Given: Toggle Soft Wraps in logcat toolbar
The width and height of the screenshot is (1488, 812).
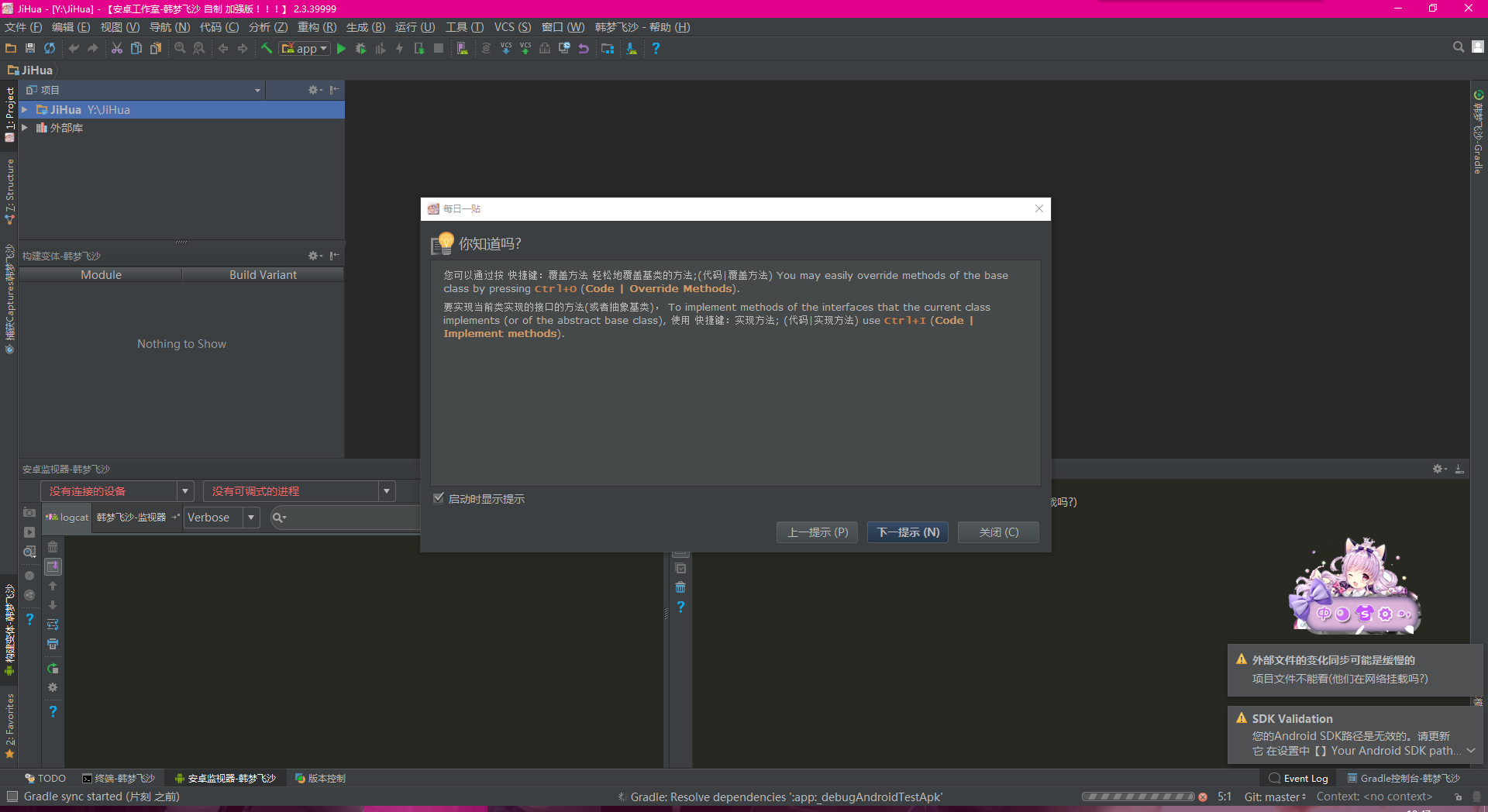Looking at the screenshot, I should tap(53, 624).
